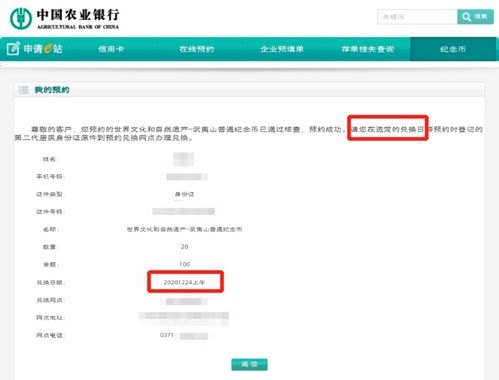The width and height of the screenshot is (499, 380).
Task: Click the 我的预约 section header icon
Action: [x=24, y=90]
